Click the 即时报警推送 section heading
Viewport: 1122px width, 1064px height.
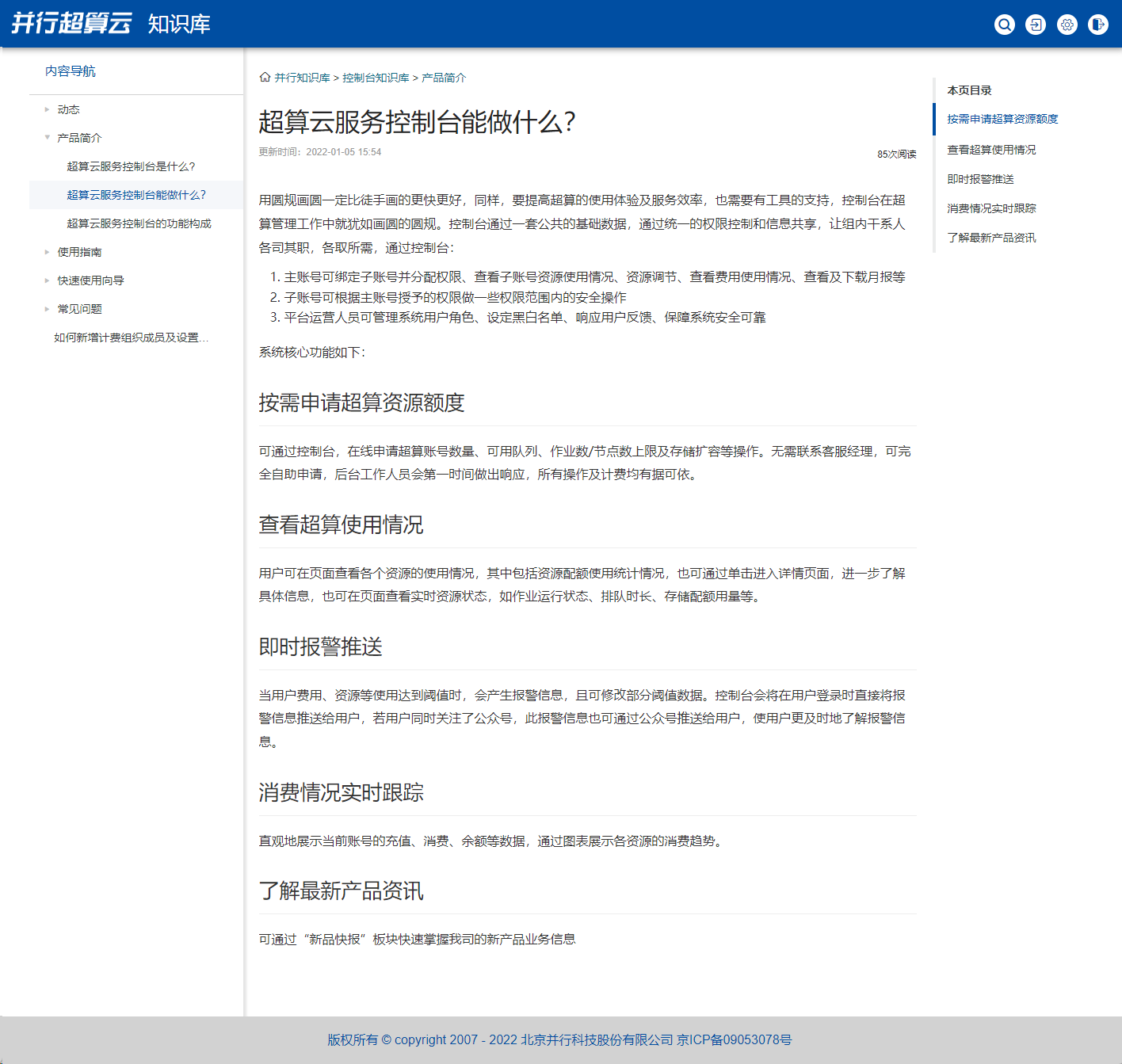[x=320, y=646]
